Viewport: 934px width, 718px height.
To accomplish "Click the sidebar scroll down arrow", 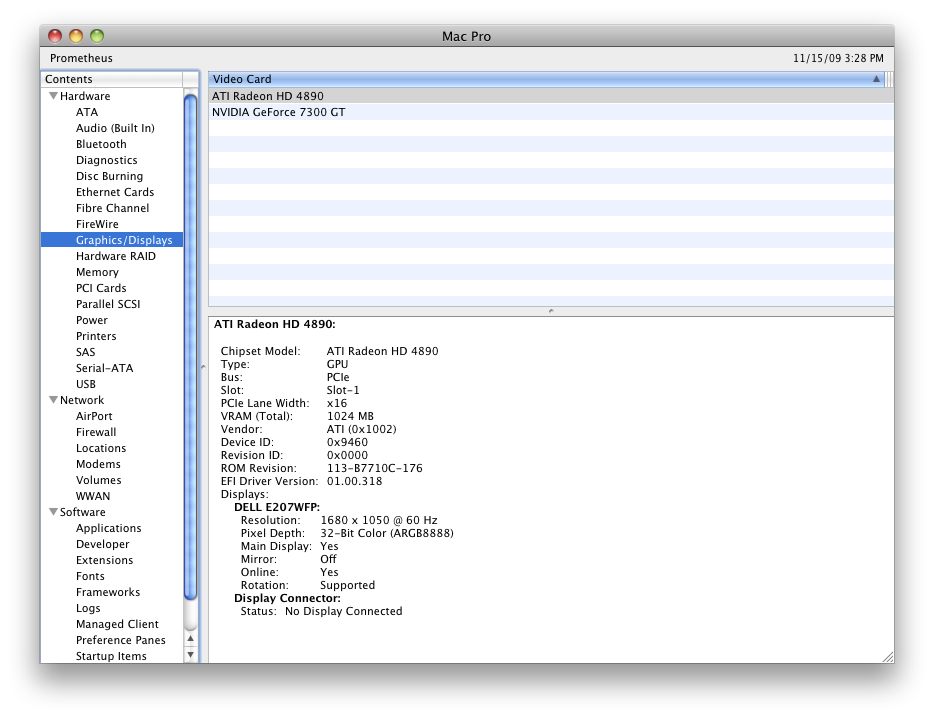I will (x=191, y=654).
